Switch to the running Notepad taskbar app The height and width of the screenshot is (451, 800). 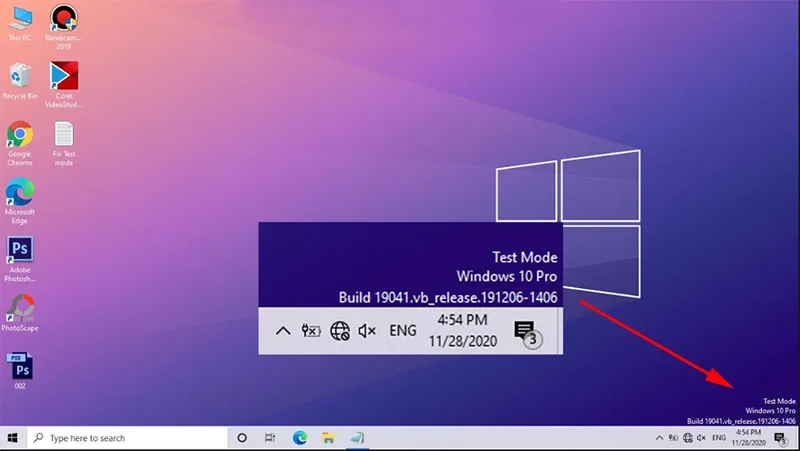click(x=357, y=438)
